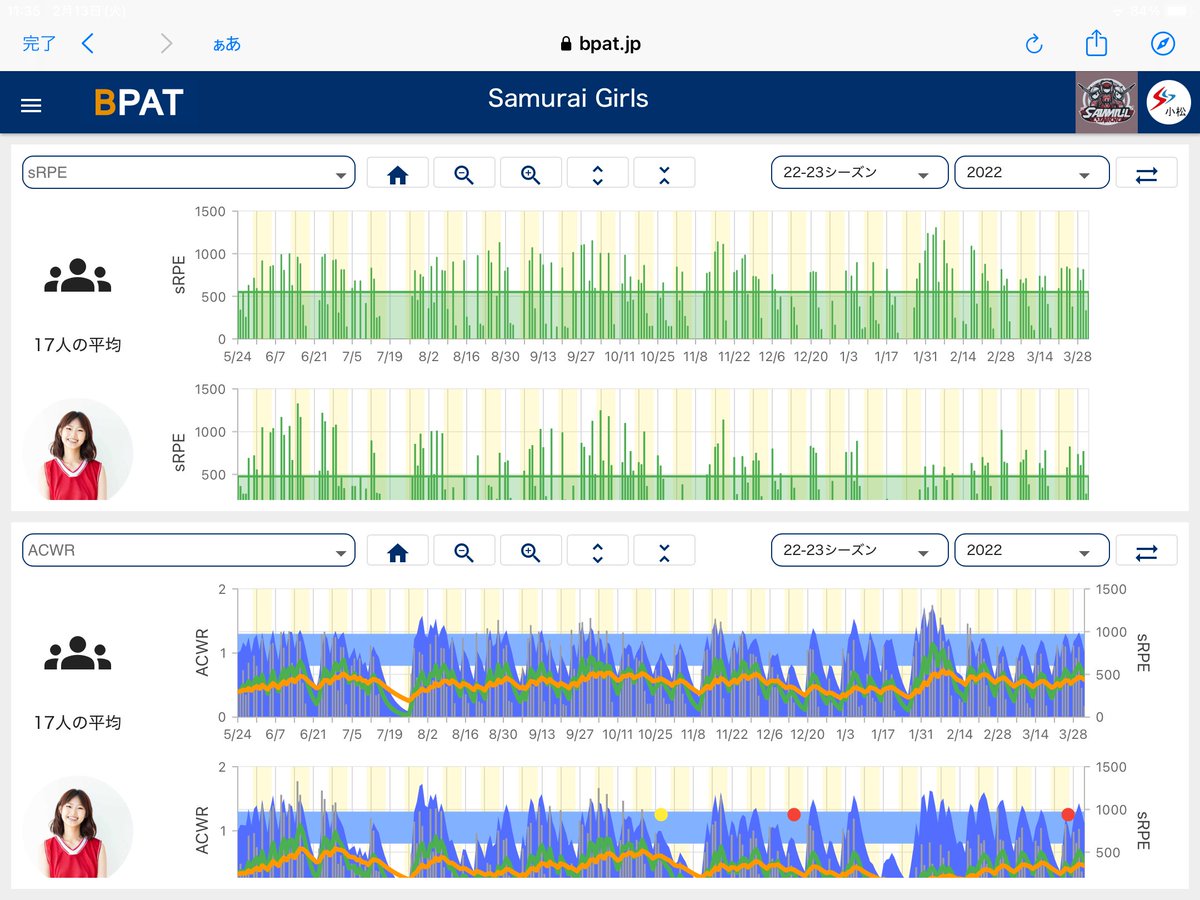Zoom out the ACWR chart
Viewport: 1200px width, 900px height.
coord(464,551)
